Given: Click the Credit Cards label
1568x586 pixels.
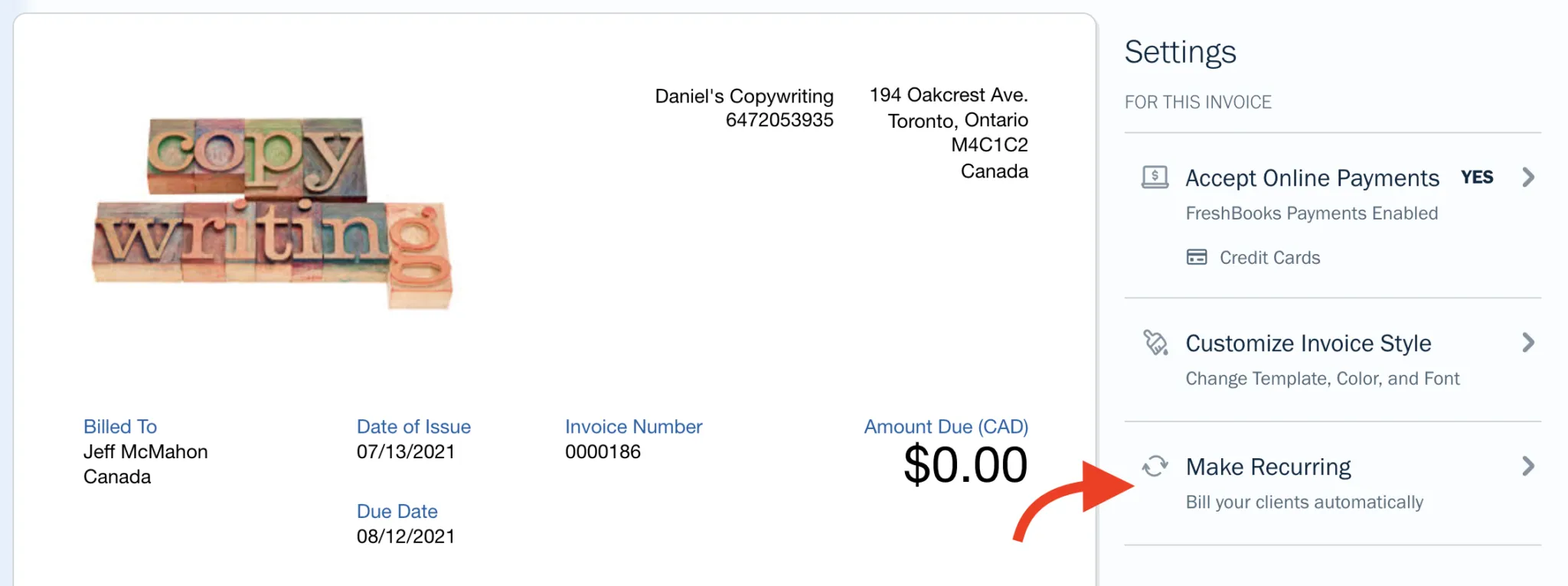Looking at the screenshot, I should click(1269, 258).
